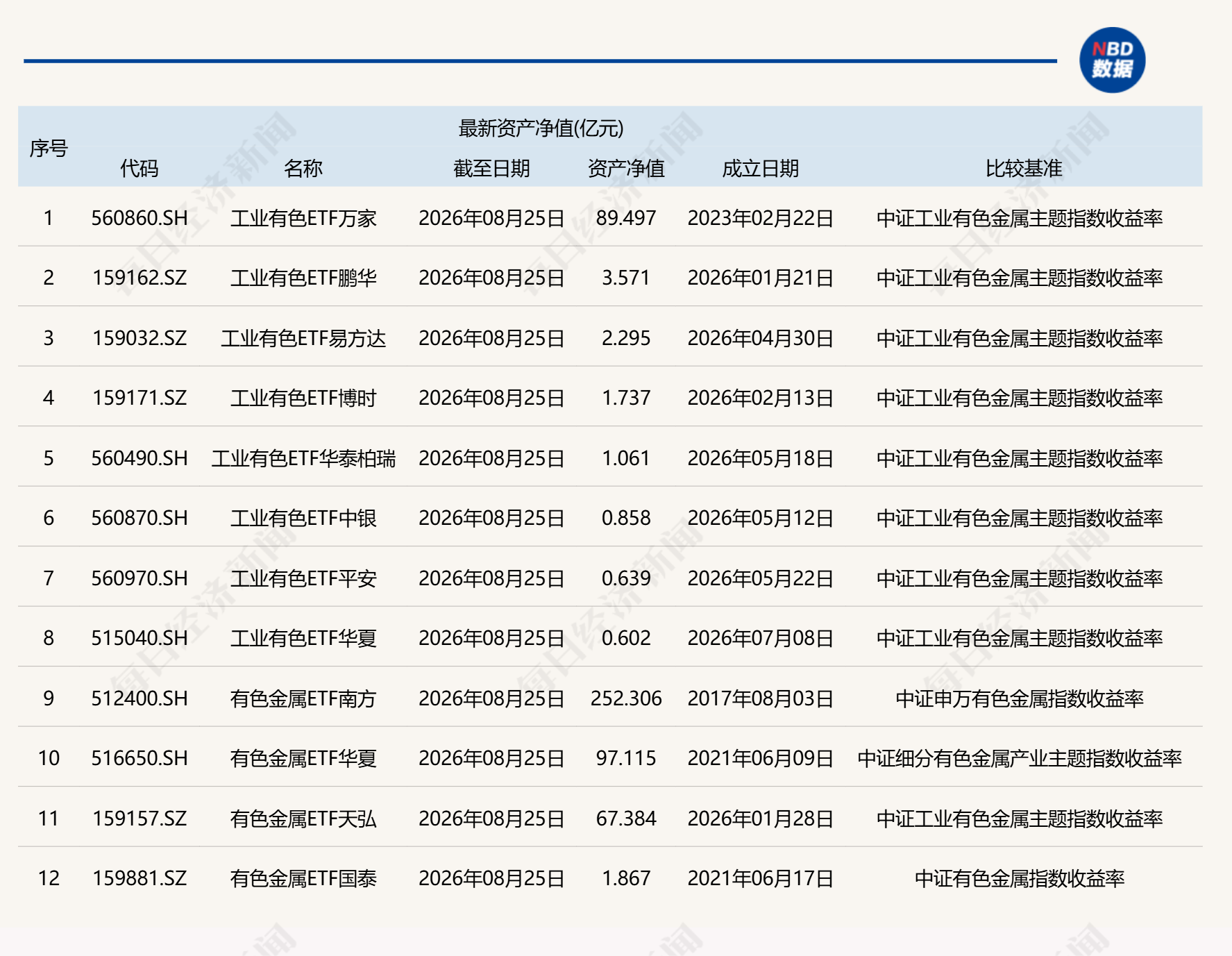
Task: Click net asset value 3.571
Action: pos(626,278)
